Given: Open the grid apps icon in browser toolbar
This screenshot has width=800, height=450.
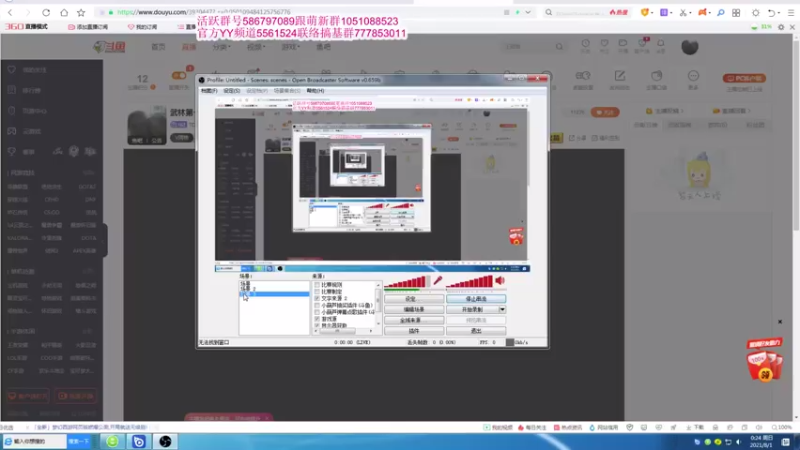Looking at the screenshot, I should tap(736, 13).
